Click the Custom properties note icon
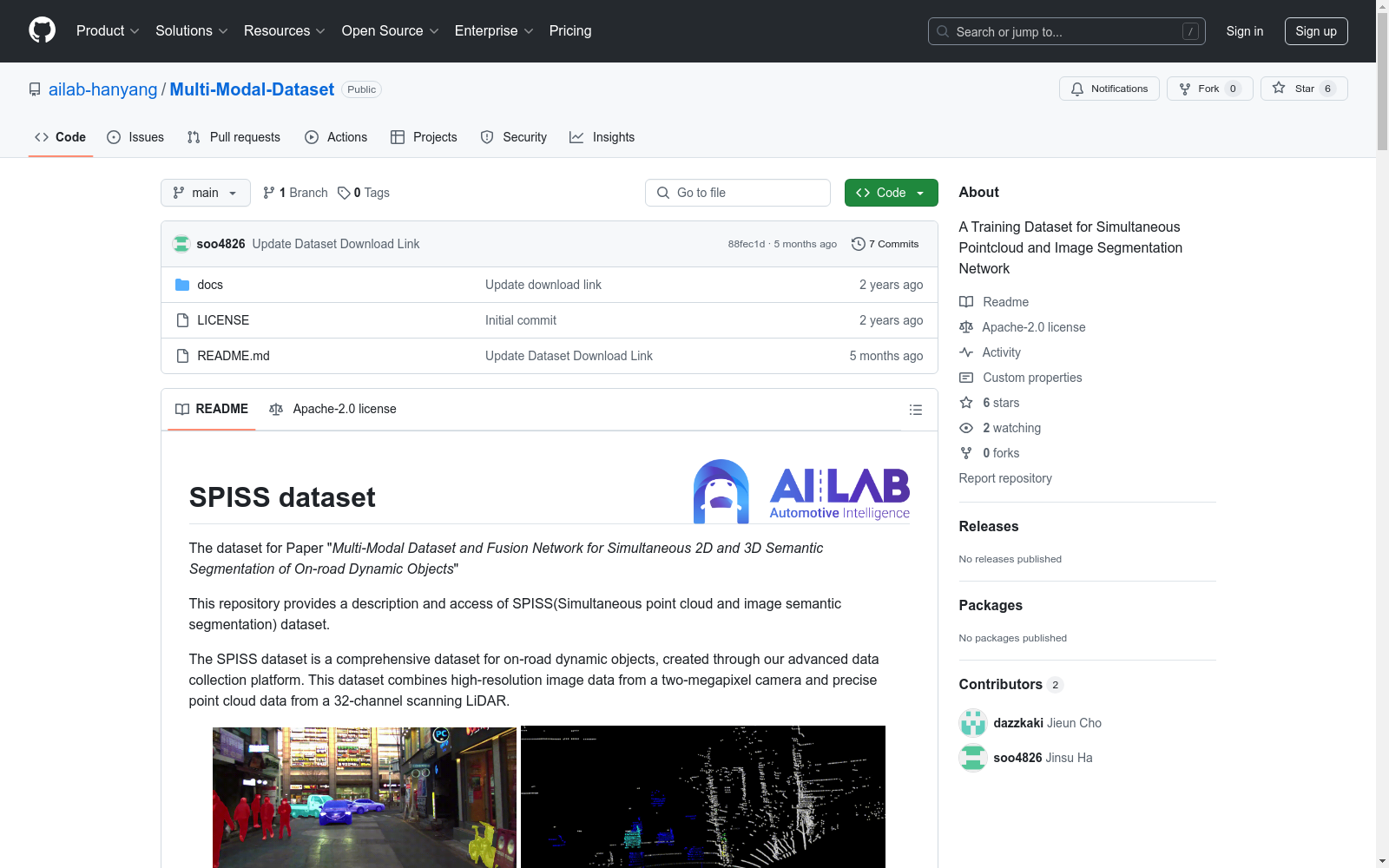Image resolution: width=1389 pixels, height=868 pixels. tap(966, 378)
